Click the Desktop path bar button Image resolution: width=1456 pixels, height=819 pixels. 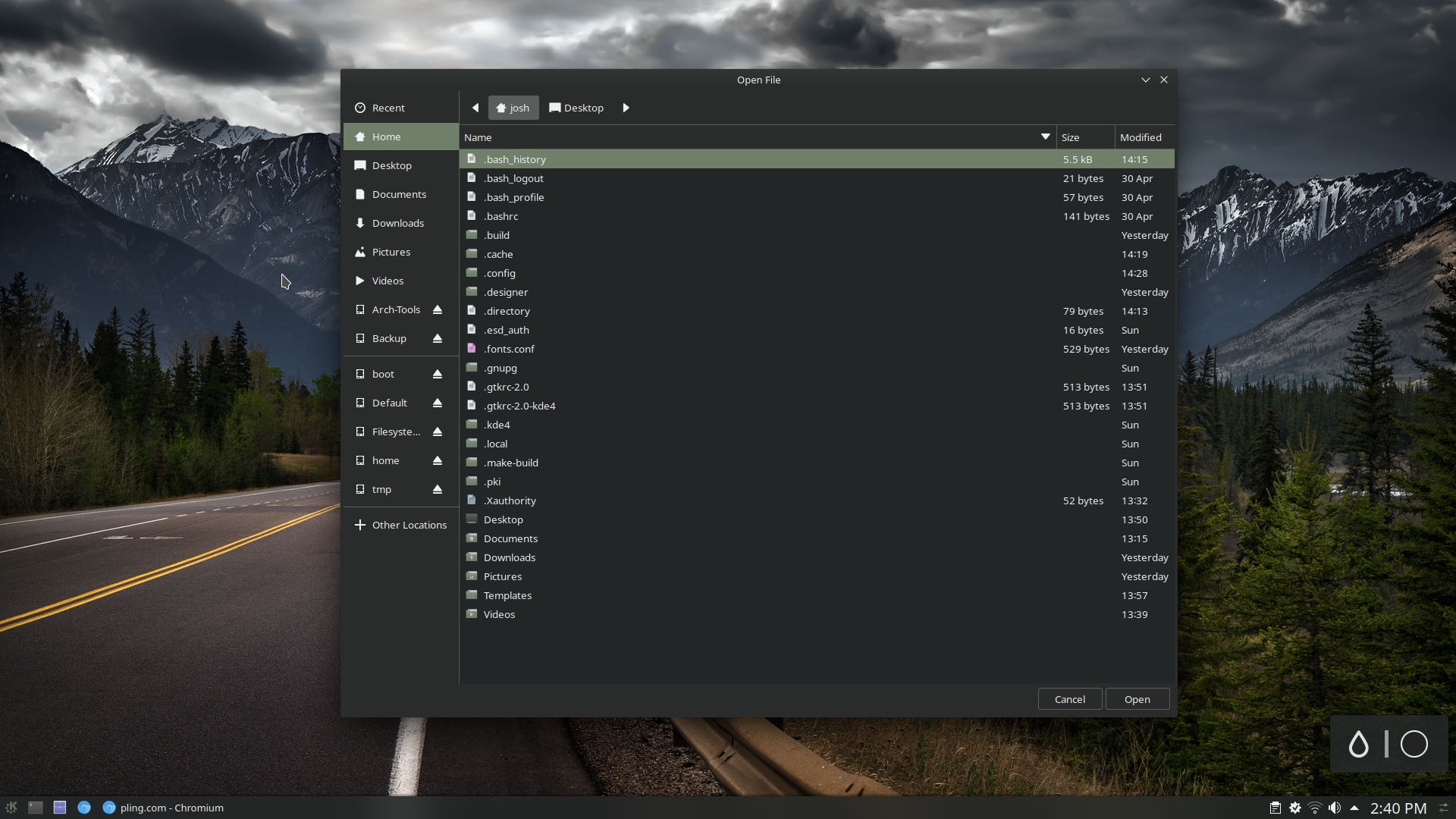click(x=576, y=108)
